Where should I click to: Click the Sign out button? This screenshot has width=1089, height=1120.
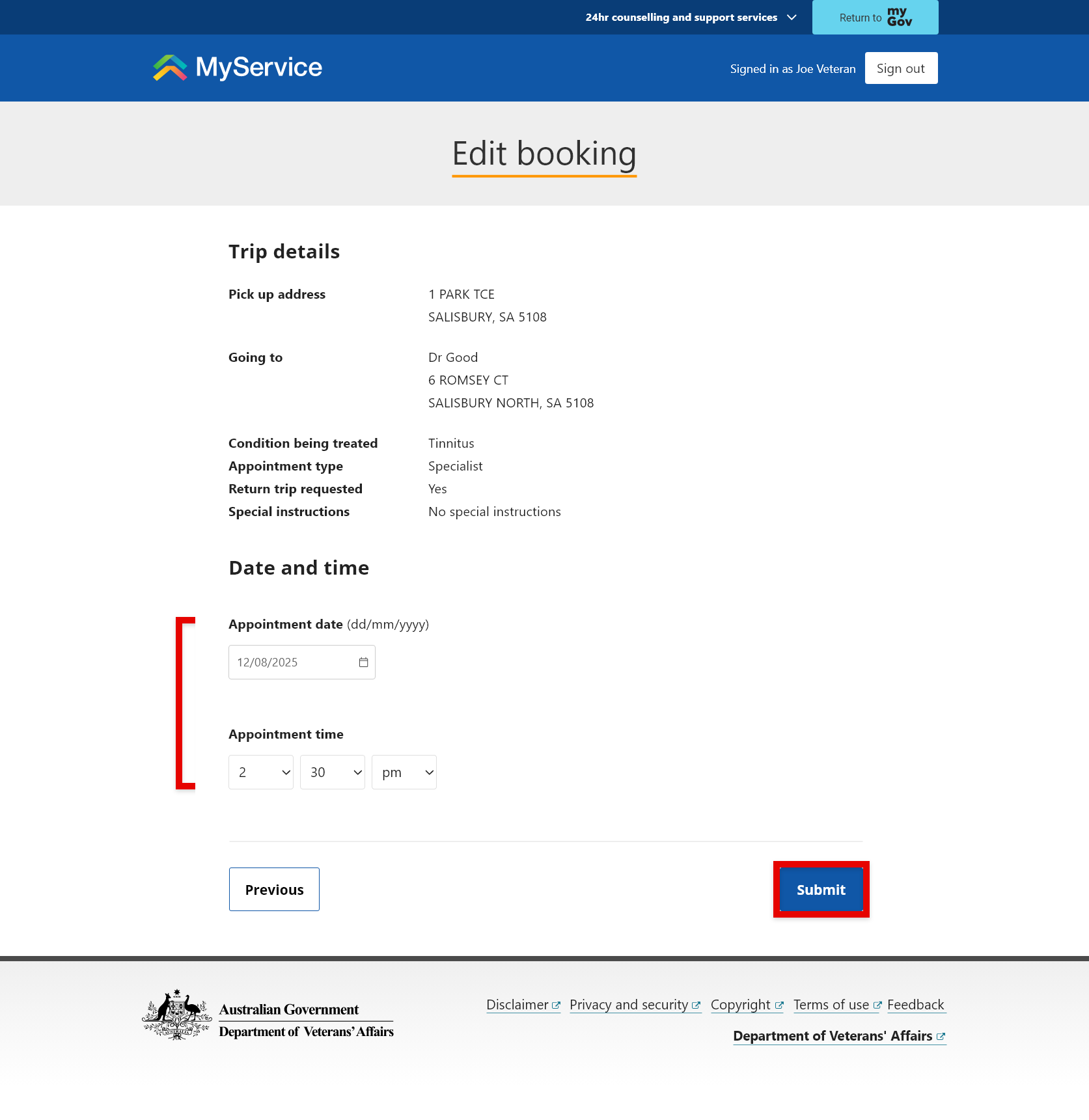coord(900,68)
